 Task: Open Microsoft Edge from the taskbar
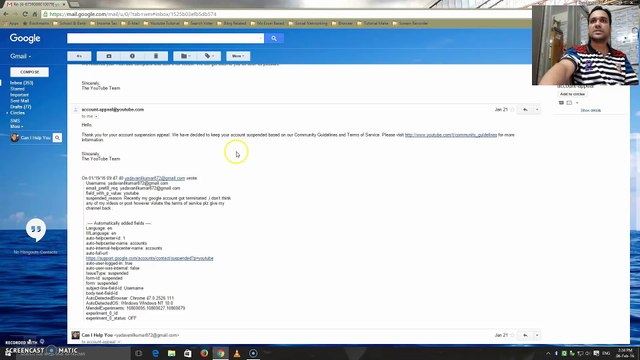156,353
